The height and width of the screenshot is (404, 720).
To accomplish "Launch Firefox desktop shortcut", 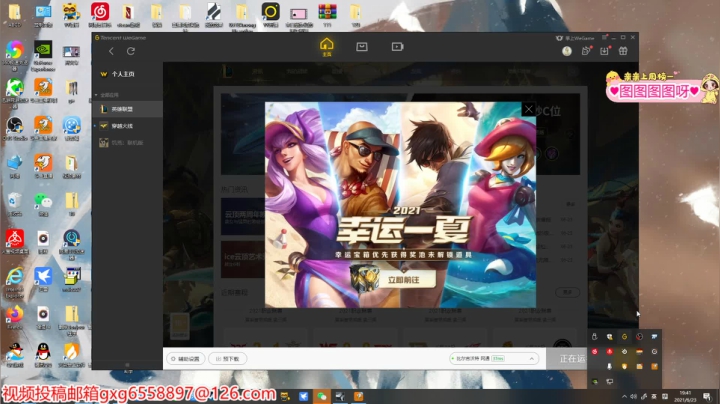I will tap(15, 317).
